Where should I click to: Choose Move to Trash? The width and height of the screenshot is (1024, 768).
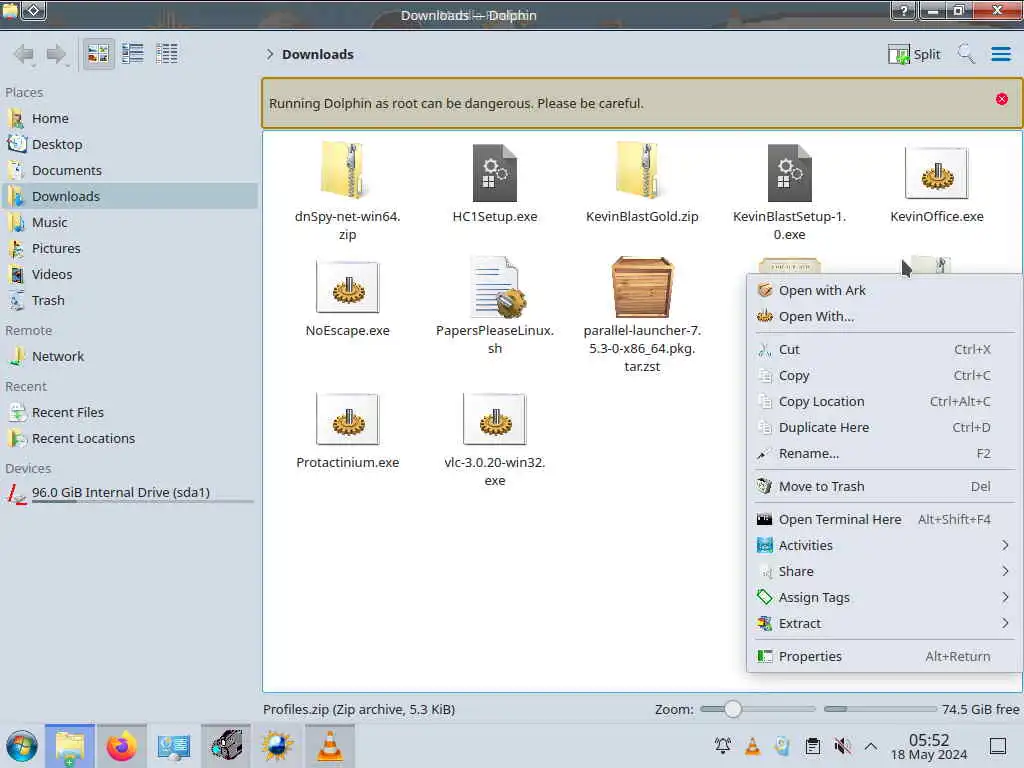[x=884, y=487]
